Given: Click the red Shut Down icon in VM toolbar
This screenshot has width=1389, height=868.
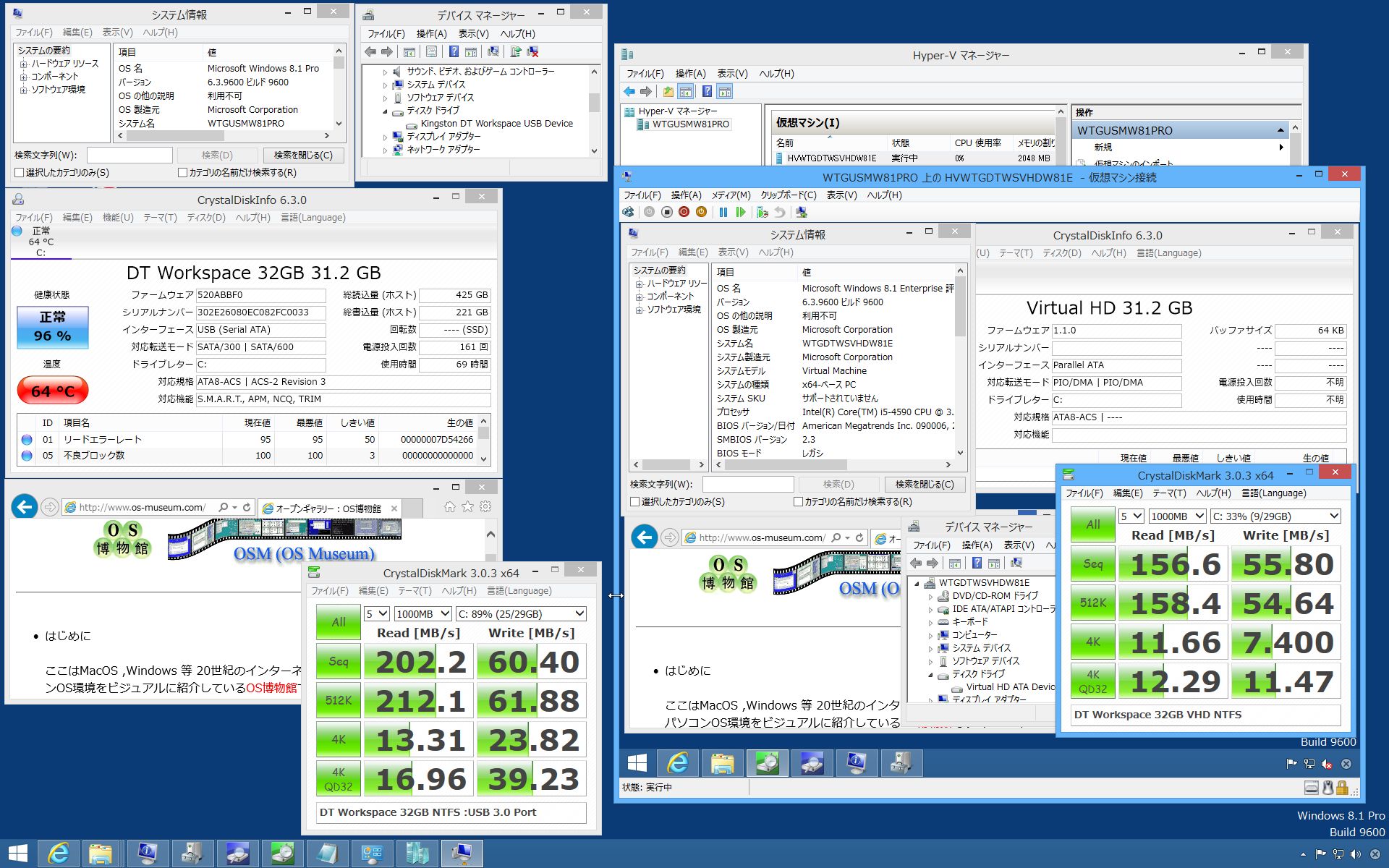Looking at the screenshot, I should pos(684,212).
